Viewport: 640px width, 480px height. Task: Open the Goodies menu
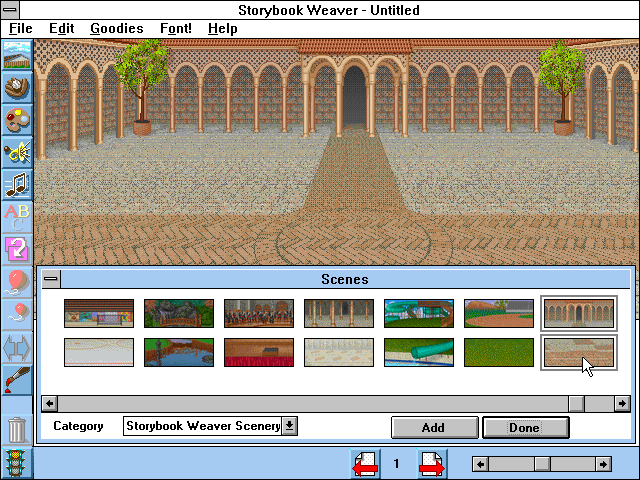coord(117,29)
